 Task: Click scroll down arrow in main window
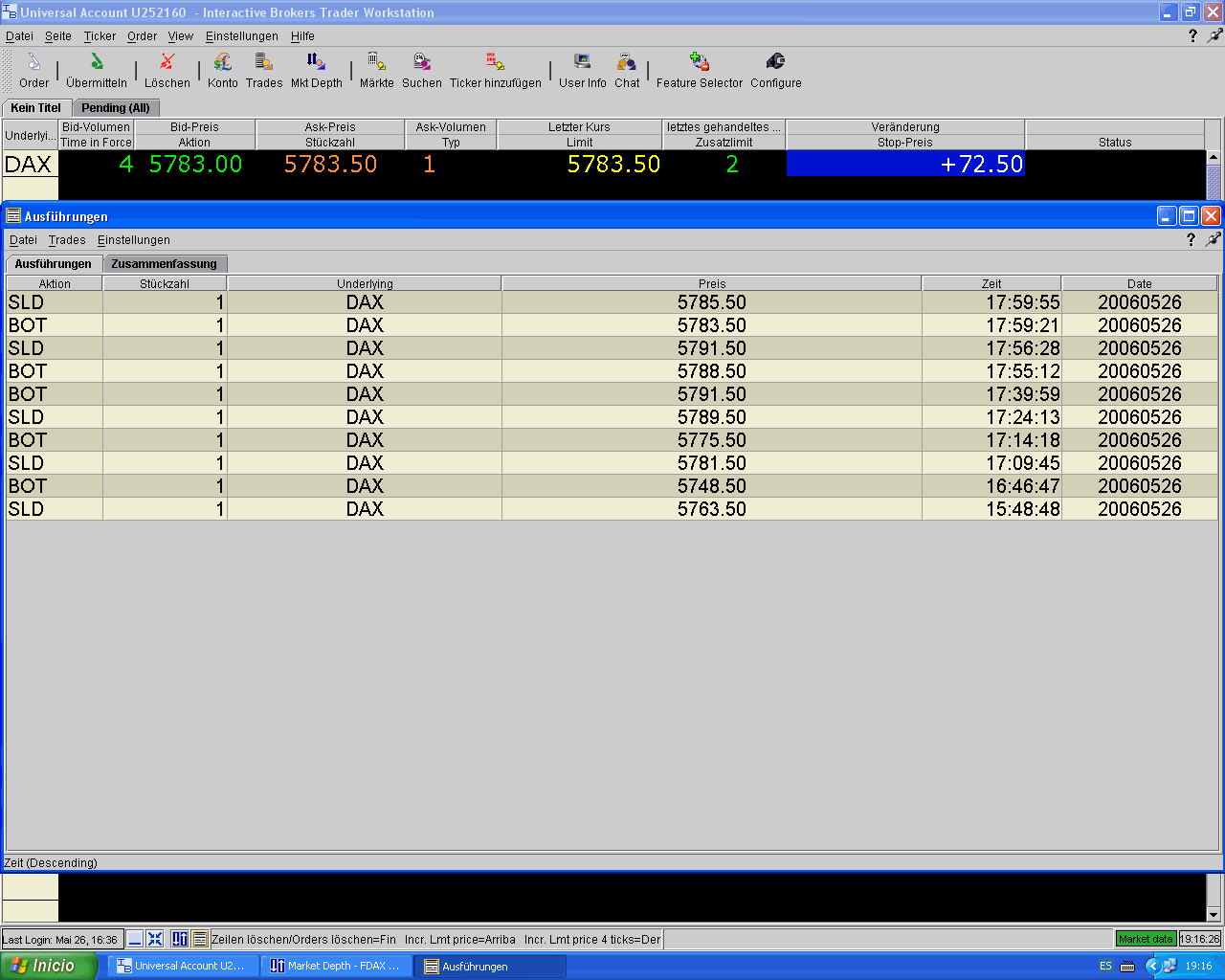pos(1214,914)
